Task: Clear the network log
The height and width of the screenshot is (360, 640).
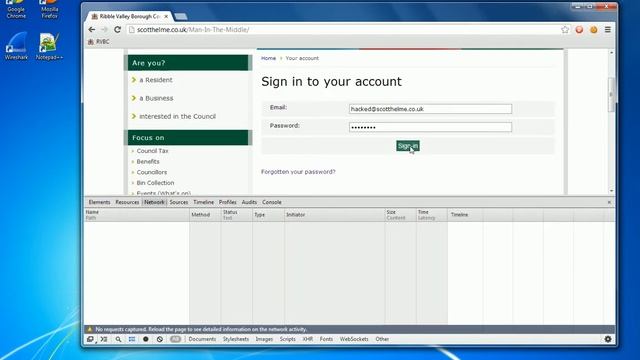Action: pyautogui.click(x=160, y=339)
